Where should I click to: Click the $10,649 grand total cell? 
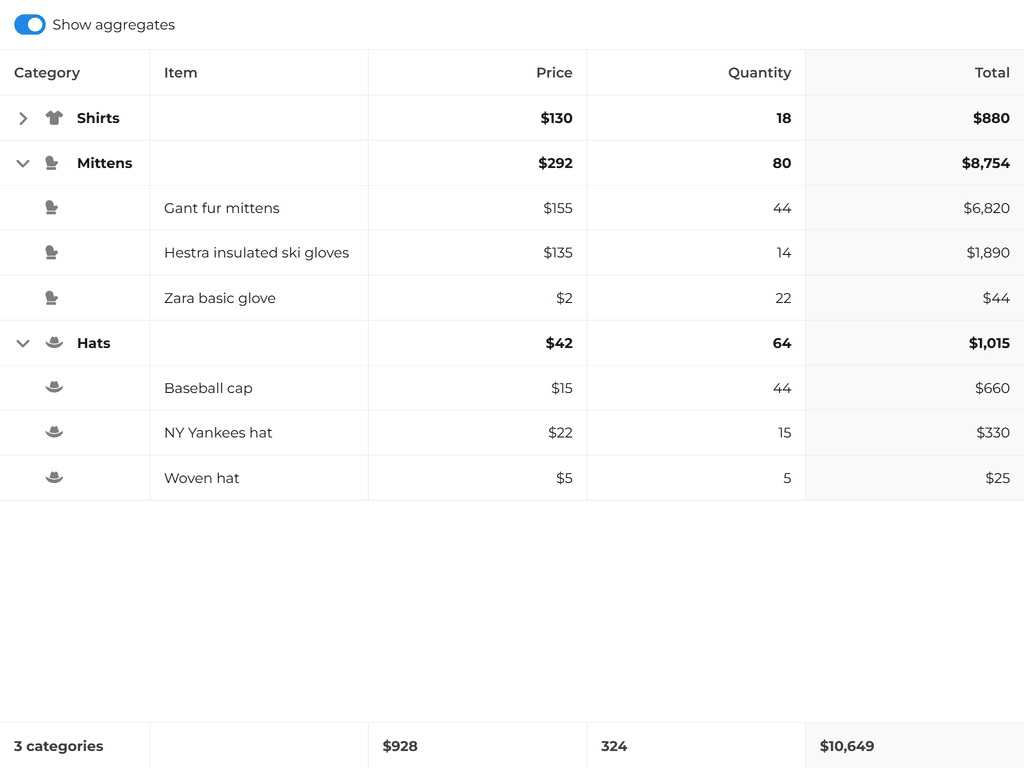tap(847, 746)
